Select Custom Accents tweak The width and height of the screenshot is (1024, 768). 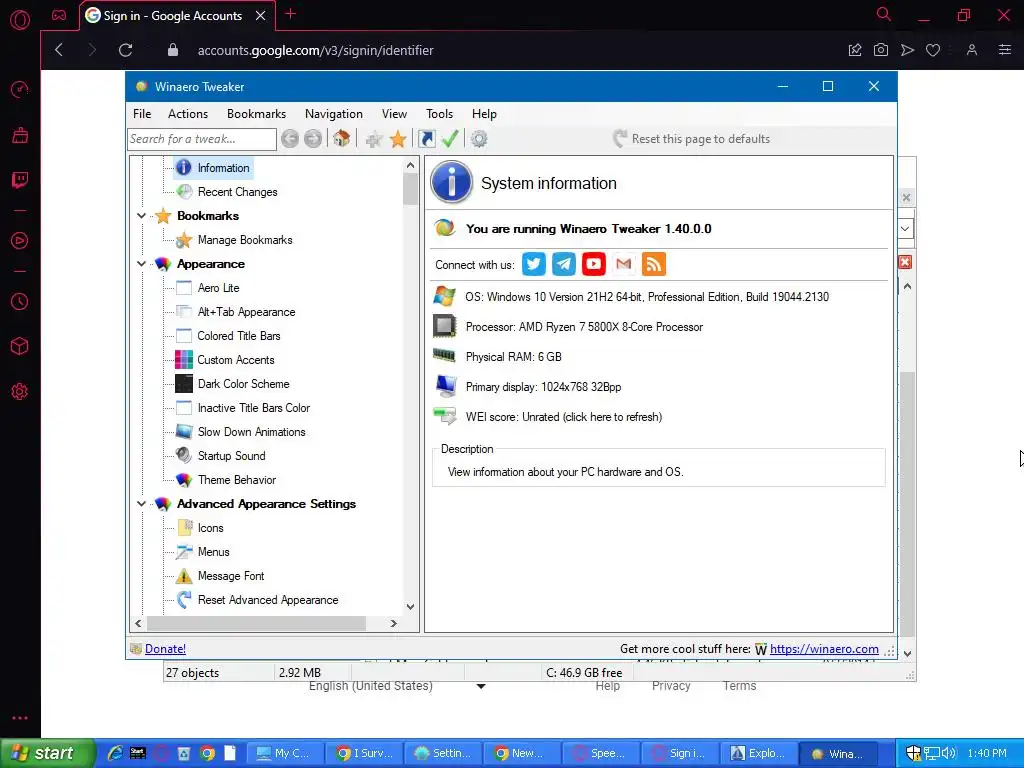pyautogui.click(x=236, y=360)
